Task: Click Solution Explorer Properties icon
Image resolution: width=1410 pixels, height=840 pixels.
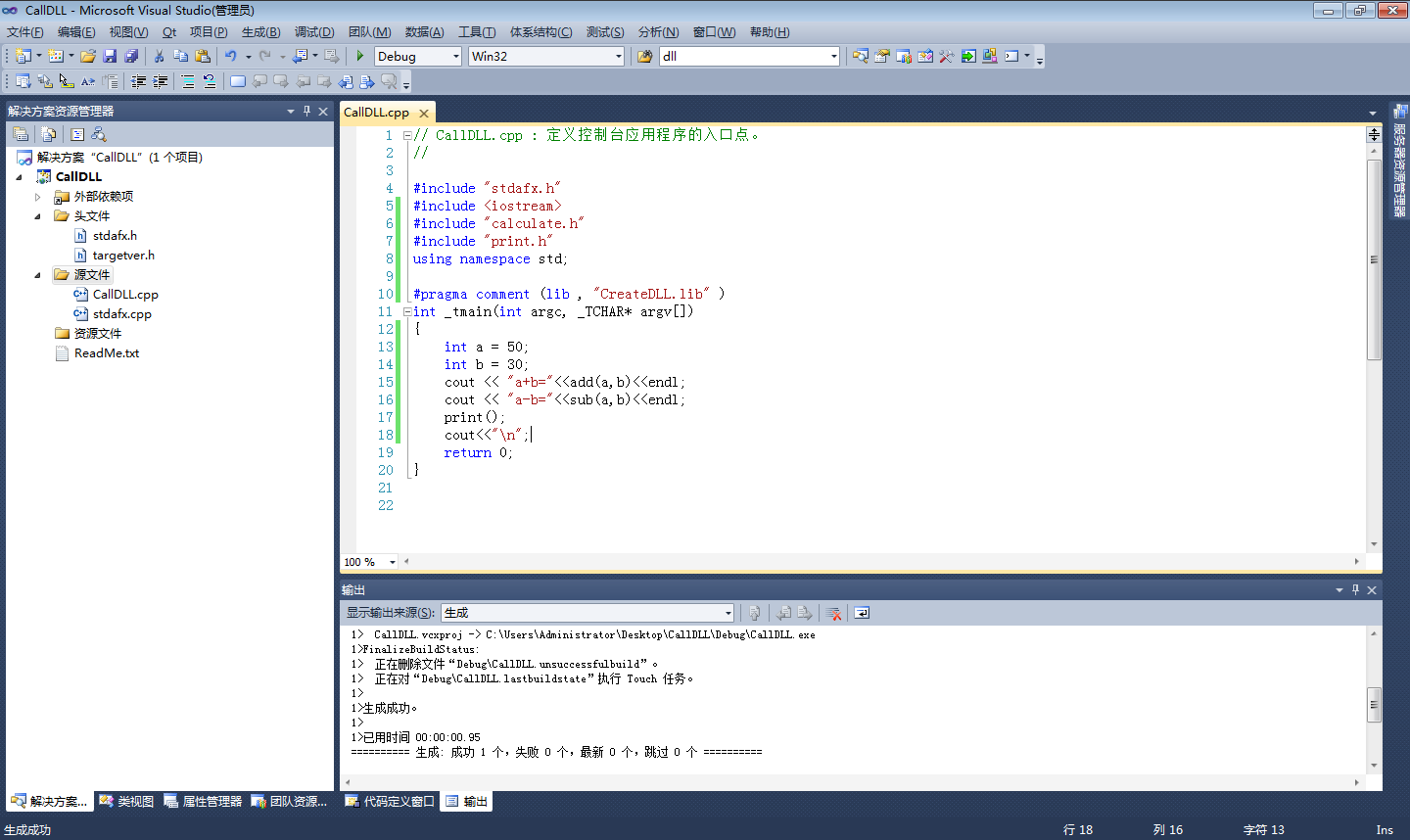Action: 21,134
